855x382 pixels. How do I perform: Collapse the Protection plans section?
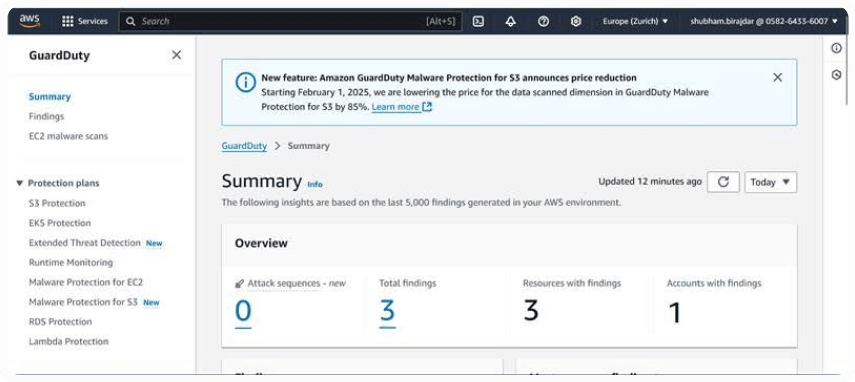[20, 183]
